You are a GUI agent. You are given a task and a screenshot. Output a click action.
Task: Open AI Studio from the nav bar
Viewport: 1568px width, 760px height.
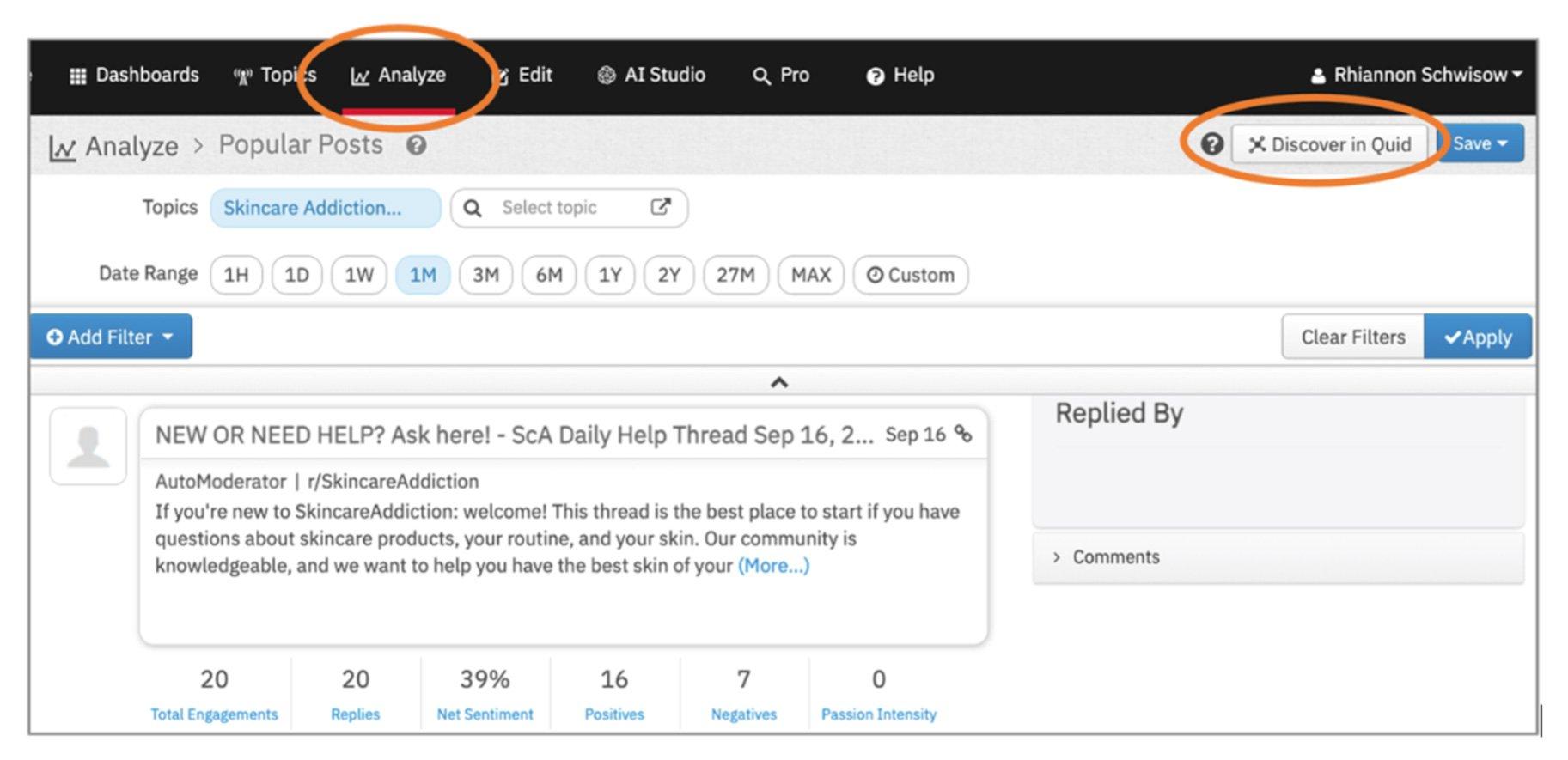click(651, 76)
